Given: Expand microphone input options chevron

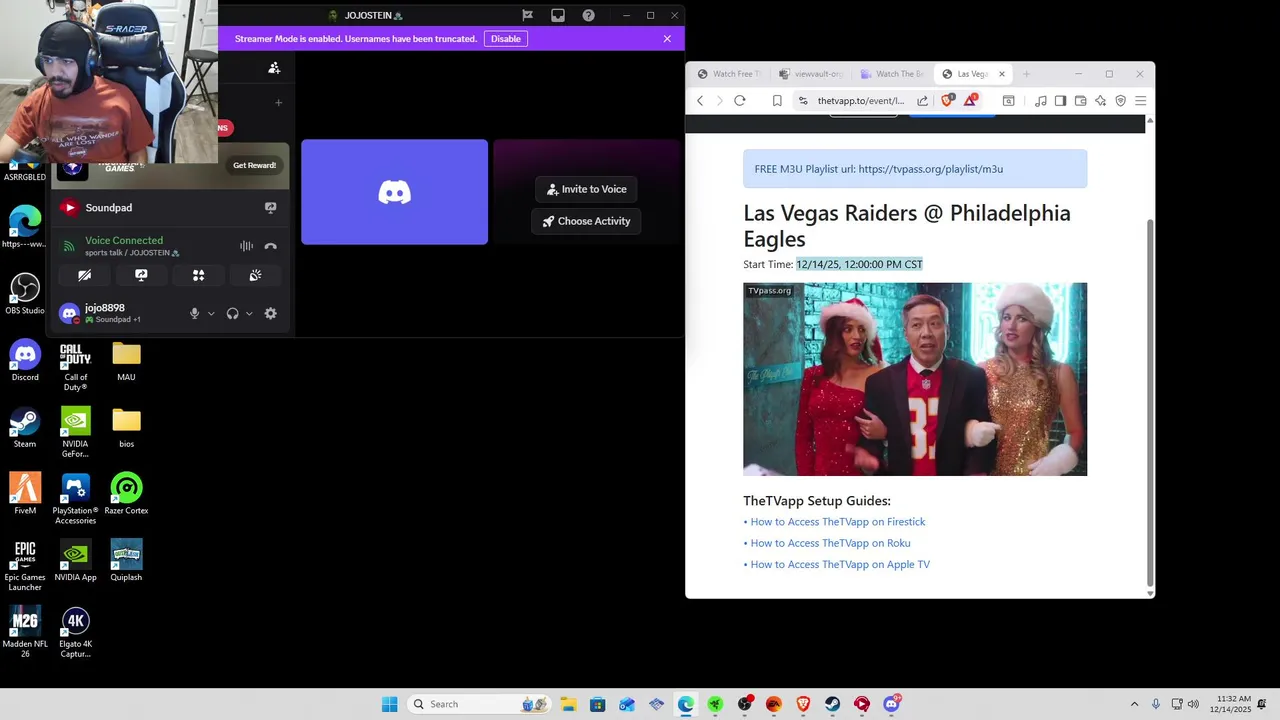Looking at the screenshot, I should [211, 313].
